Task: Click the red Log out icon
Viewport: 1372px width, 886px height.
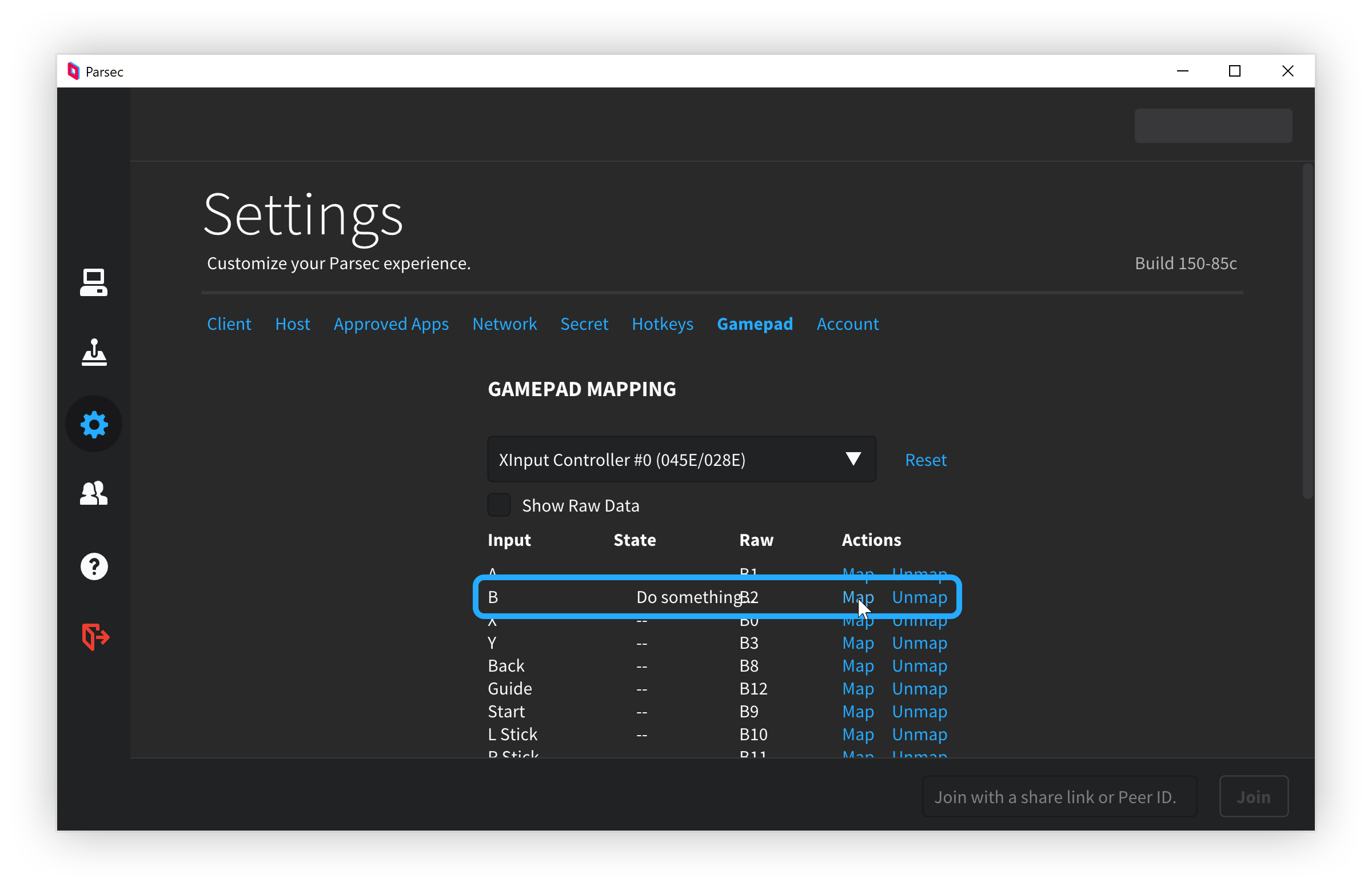Action: click(x=95, y=637)
